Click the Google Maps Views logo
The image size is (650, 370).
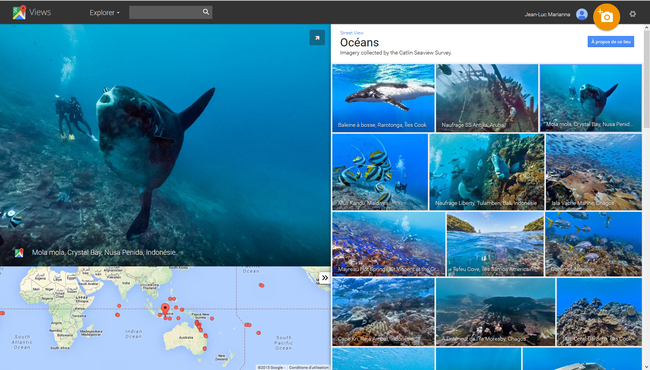[32, 12]
